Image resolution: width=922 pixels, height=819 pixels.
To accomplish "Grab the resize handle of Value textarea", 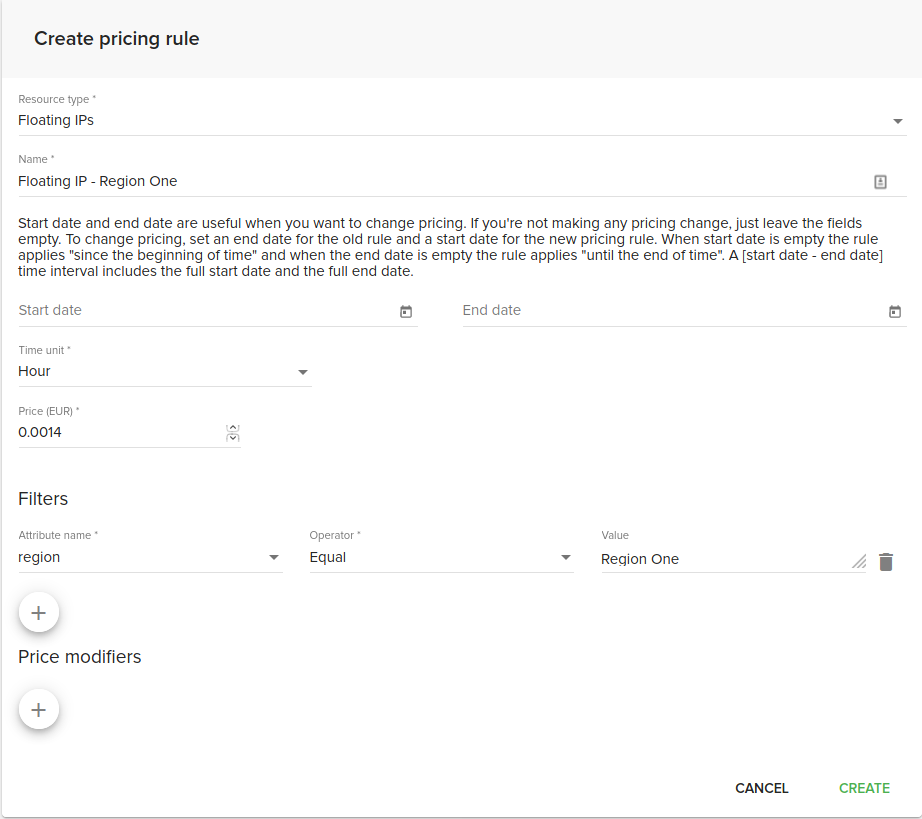I will pos(859,562).
